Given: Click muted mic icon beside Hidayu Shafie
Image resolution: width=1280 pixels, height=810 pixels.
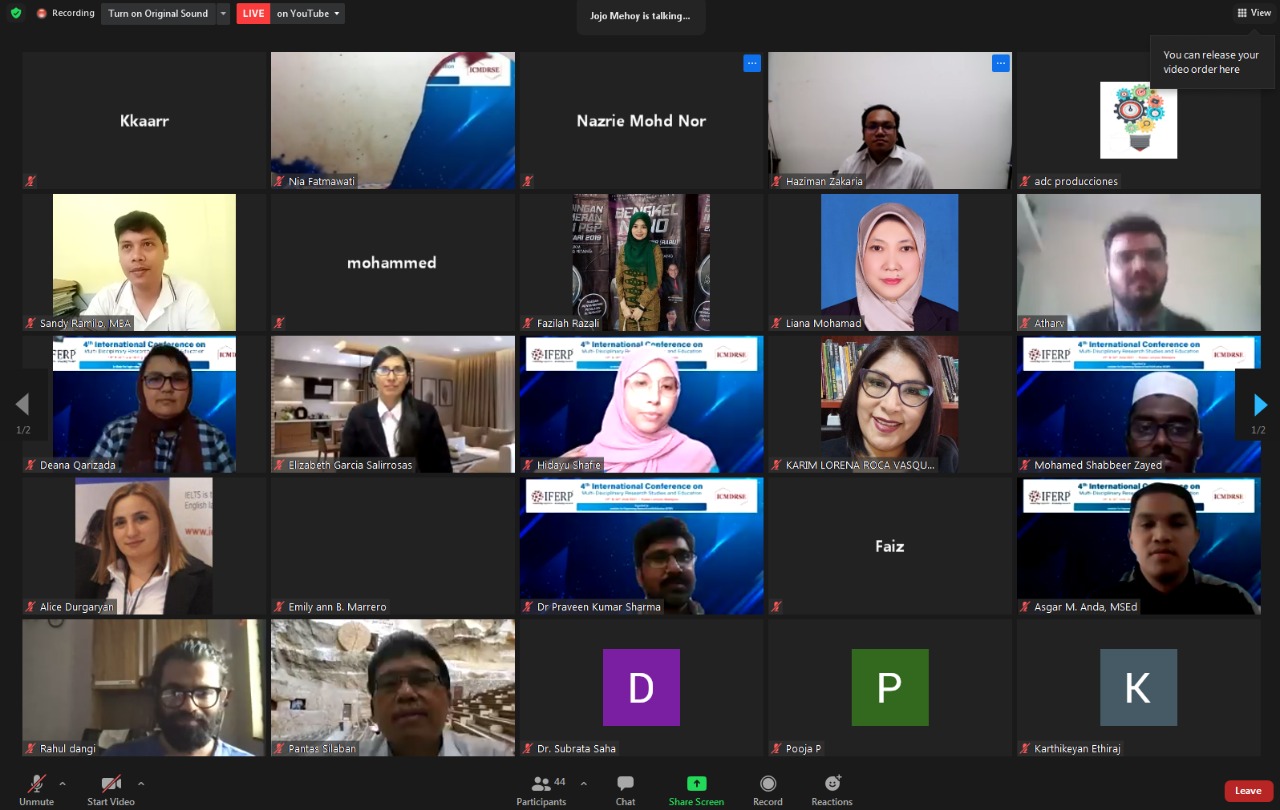Looking at the screenshot, I should coord(527,465).
